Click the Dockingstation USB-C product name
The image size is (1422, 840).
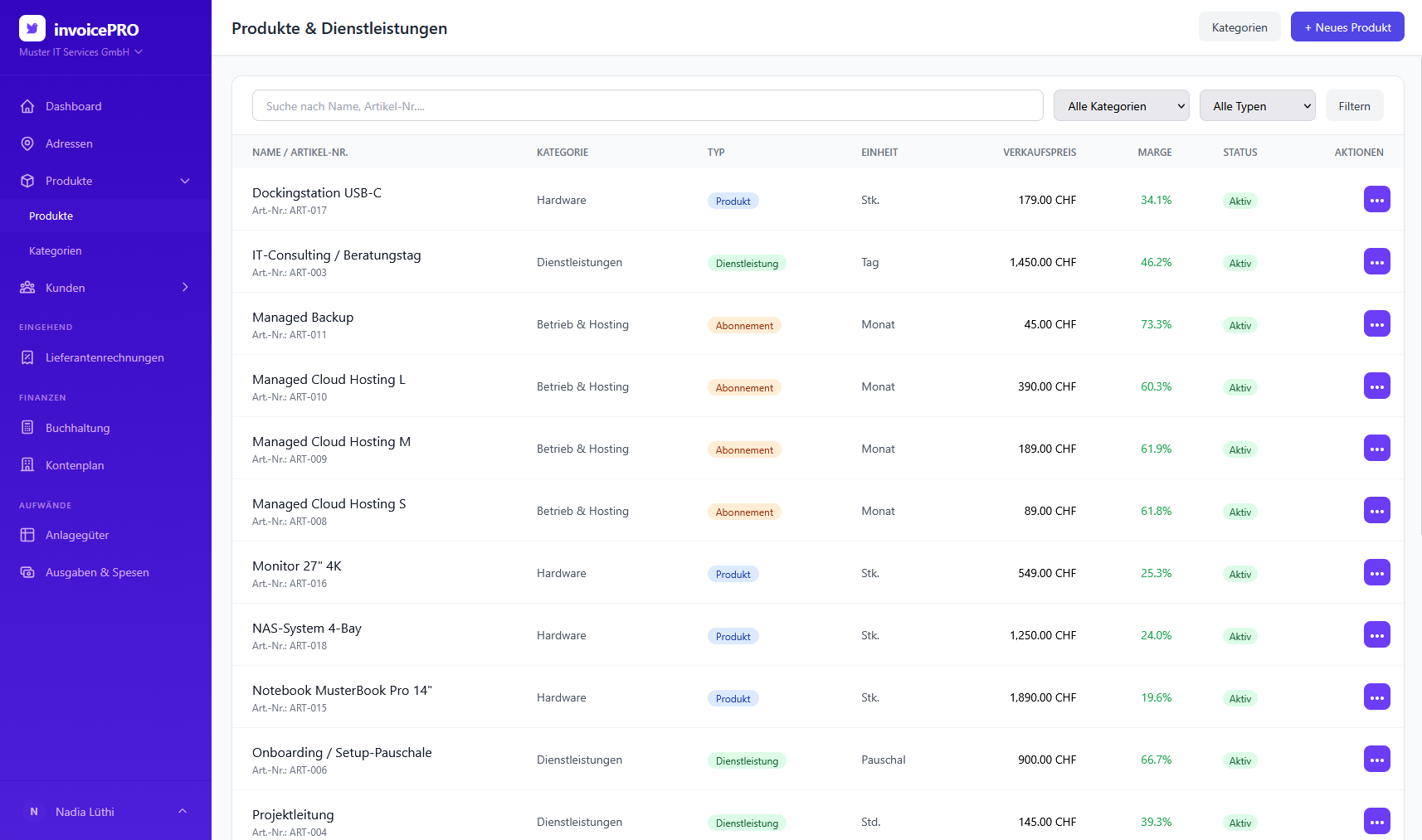[317, 192]
